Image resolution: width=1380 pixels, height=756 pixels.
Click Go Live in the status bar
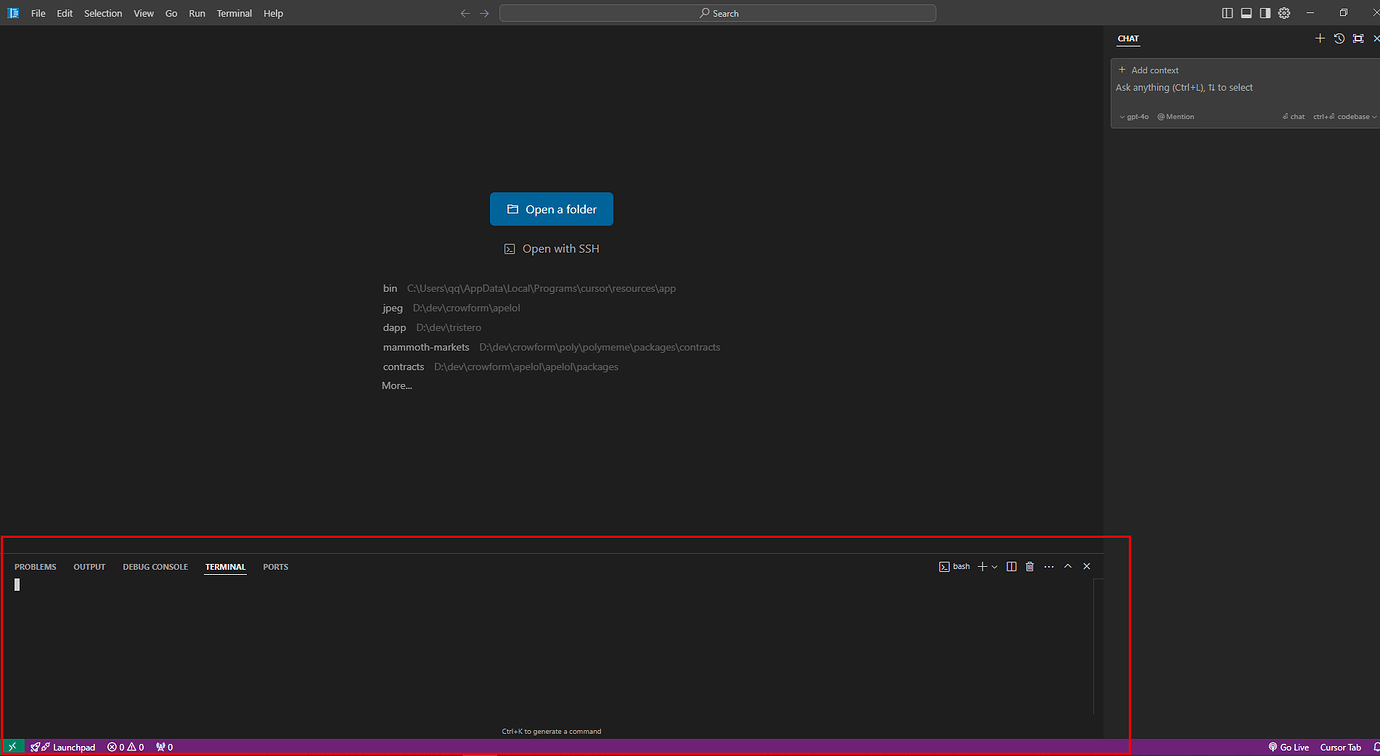[1288, 747]
